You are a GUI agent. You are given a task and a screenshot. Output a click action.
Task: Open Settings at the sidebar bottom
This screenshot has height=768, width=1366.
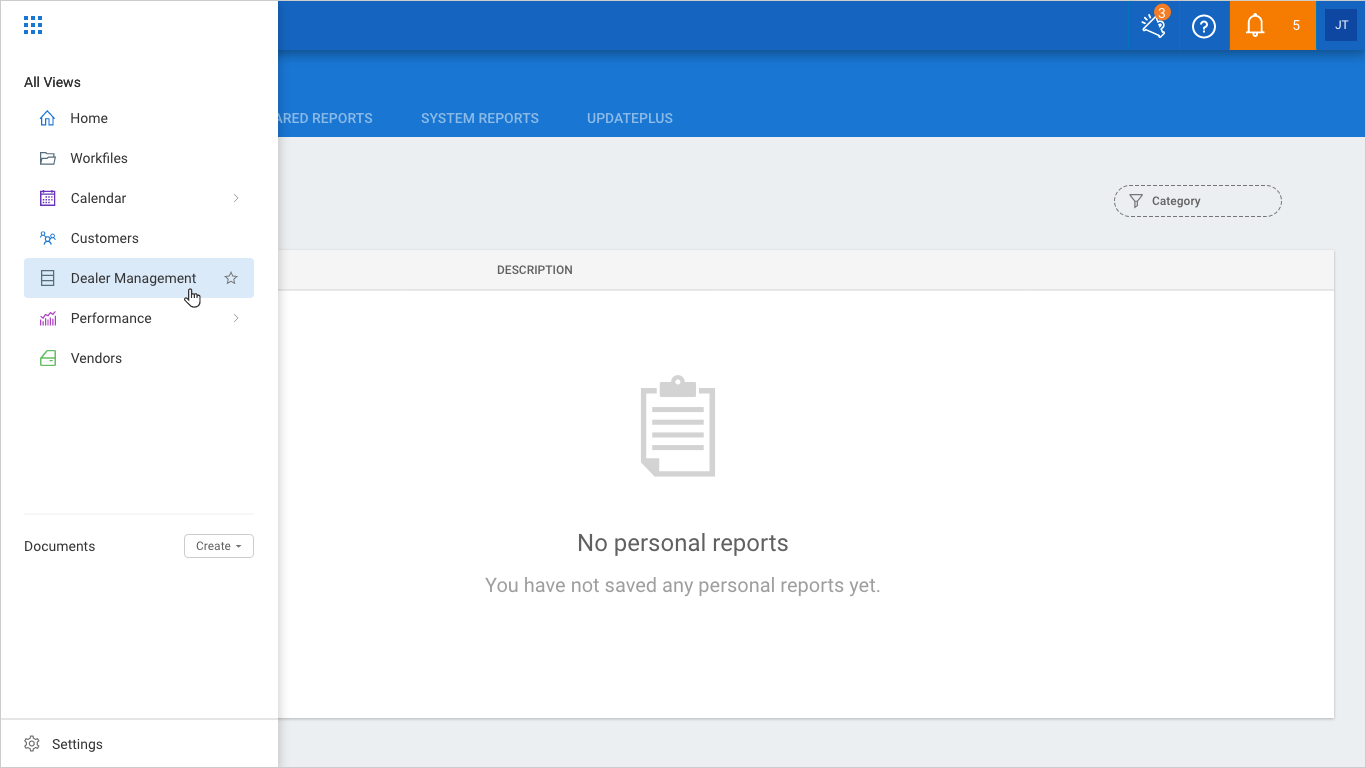77,744
